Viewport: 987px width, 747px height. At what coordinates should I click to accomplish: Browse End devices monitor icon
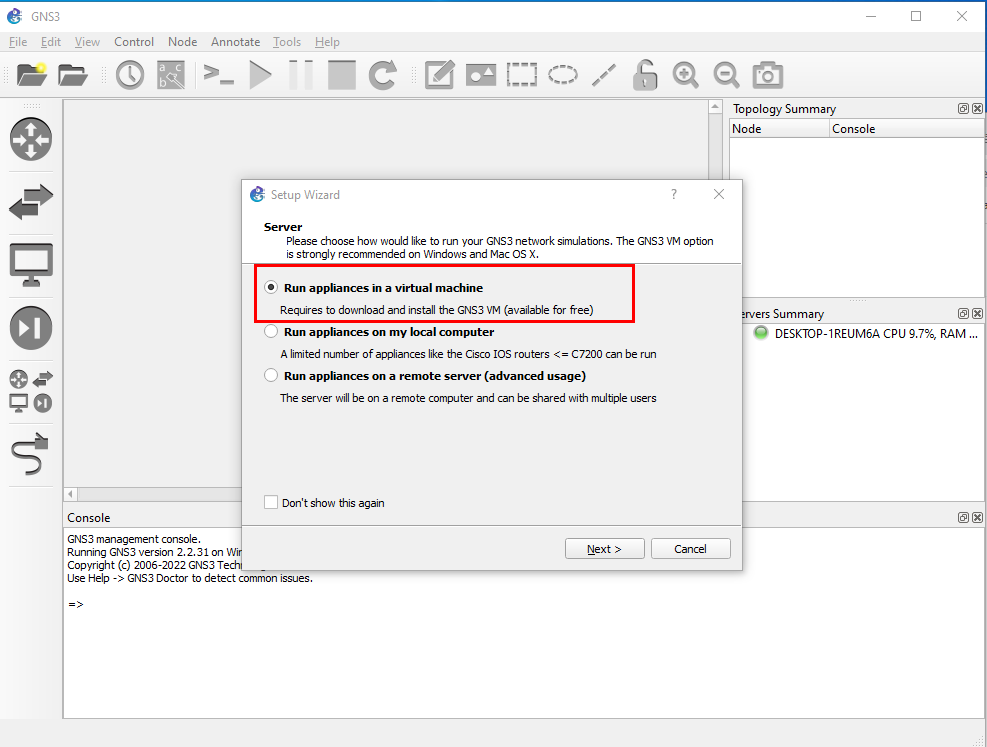[x=31, y=264]
